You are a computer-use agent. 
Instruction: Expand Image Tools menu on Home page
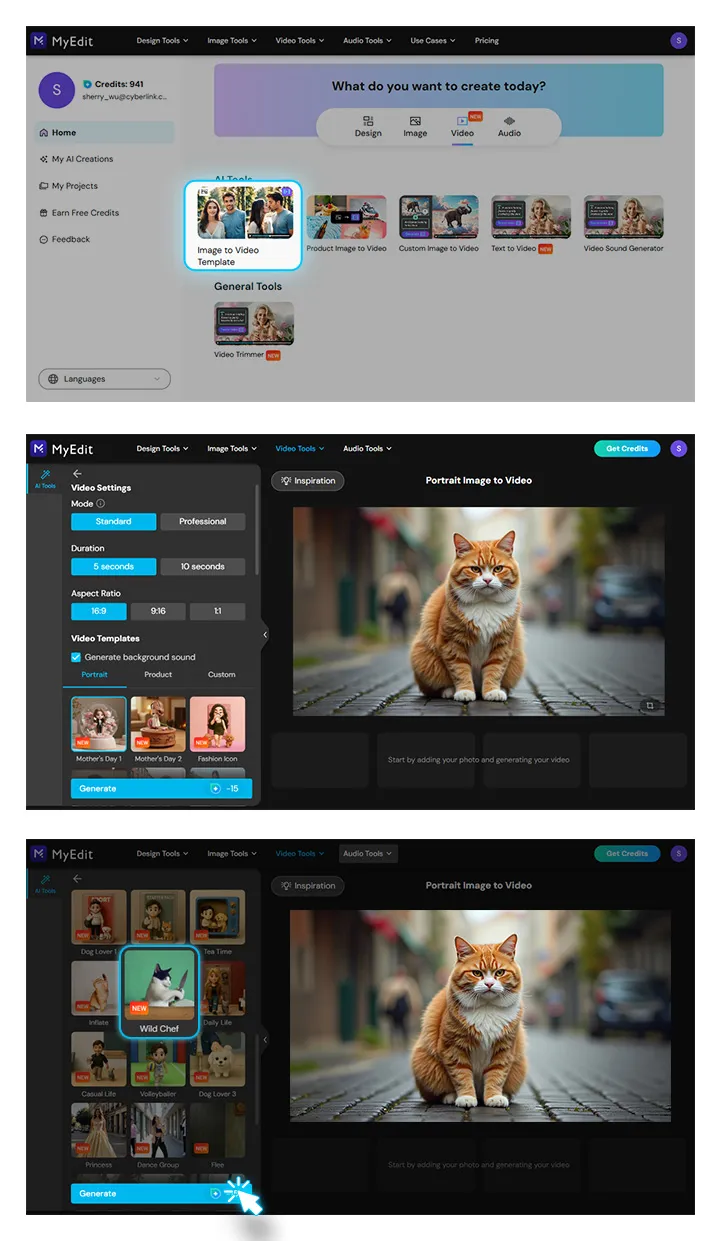232,41
